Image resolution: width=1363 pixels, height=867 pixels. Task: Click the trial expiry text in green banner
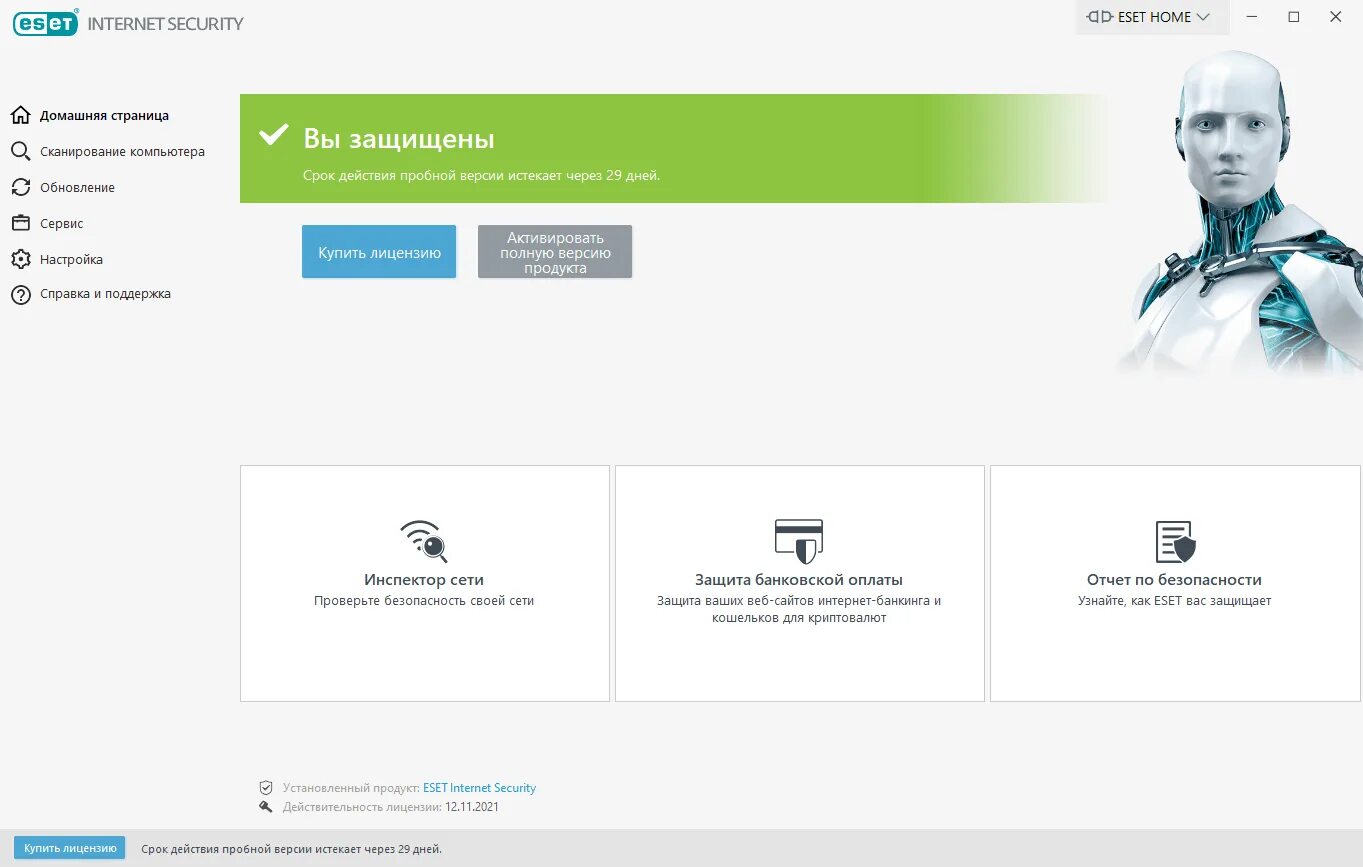pos(482,176)
